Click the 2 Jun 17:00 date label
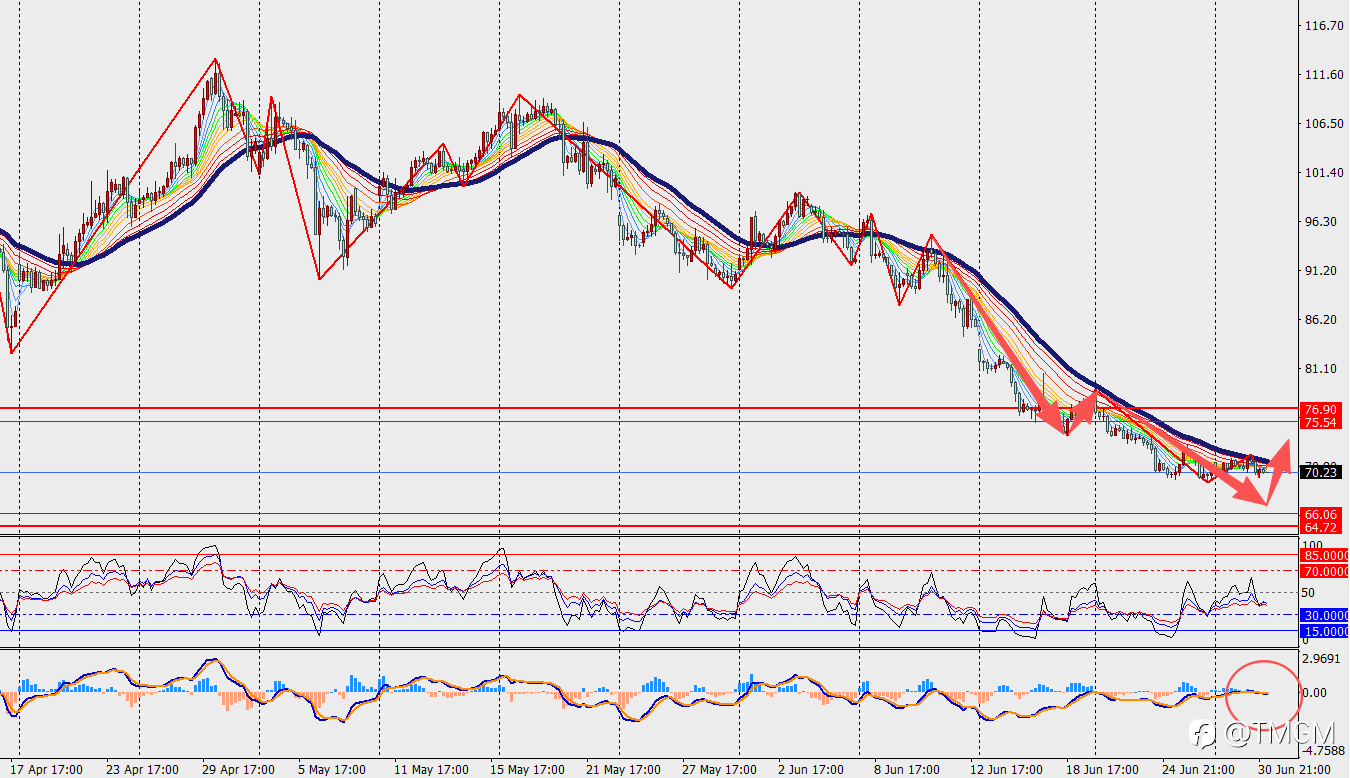Viewport: 1350px width, 778px height. click(811, 769)
